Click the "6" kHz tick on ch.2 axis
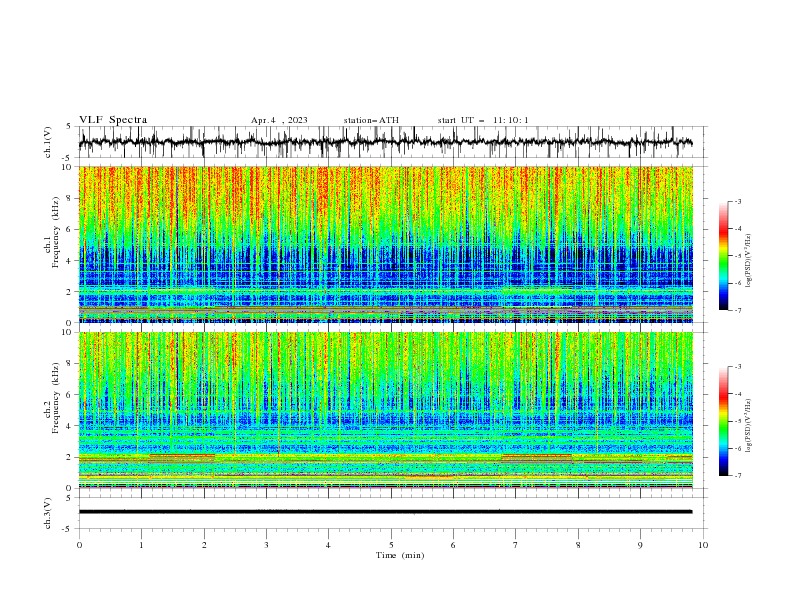This screenshot has height=612, width=792. pyautogui.click(x=69, y=395)
